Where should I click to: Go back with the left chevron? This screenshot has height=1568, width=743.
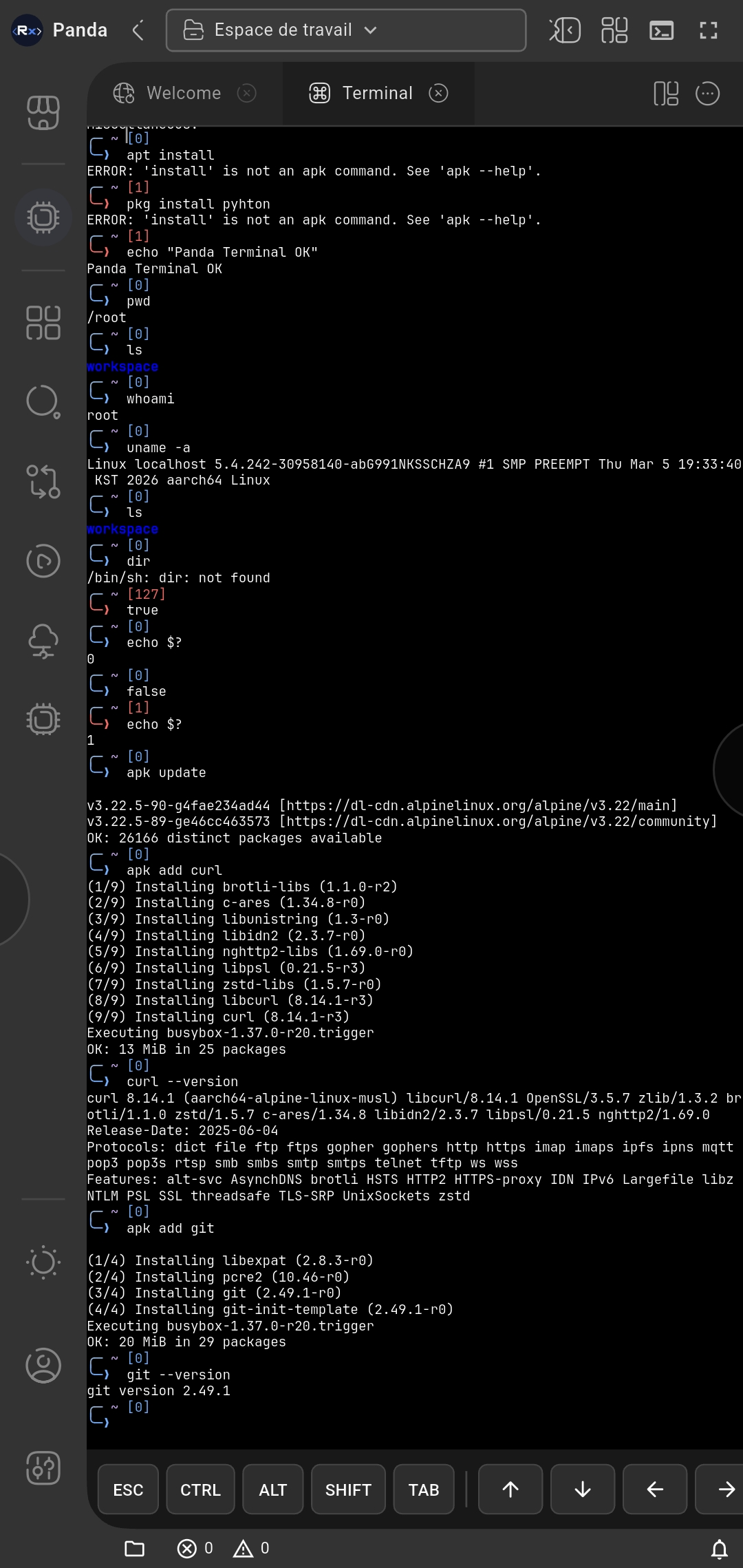pos(138,30)
